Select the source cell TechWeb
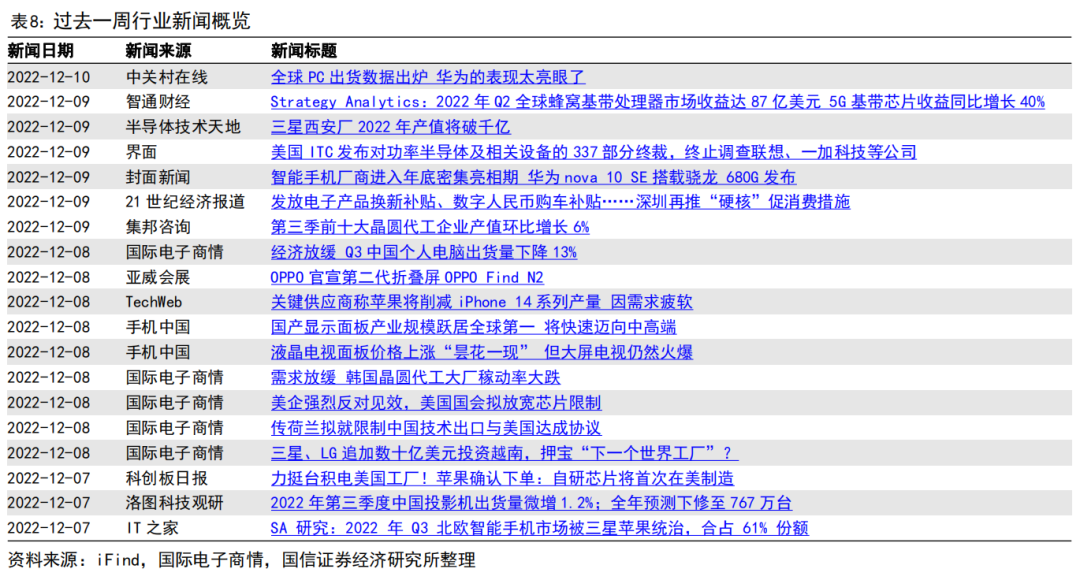 [x=154, y=302]
